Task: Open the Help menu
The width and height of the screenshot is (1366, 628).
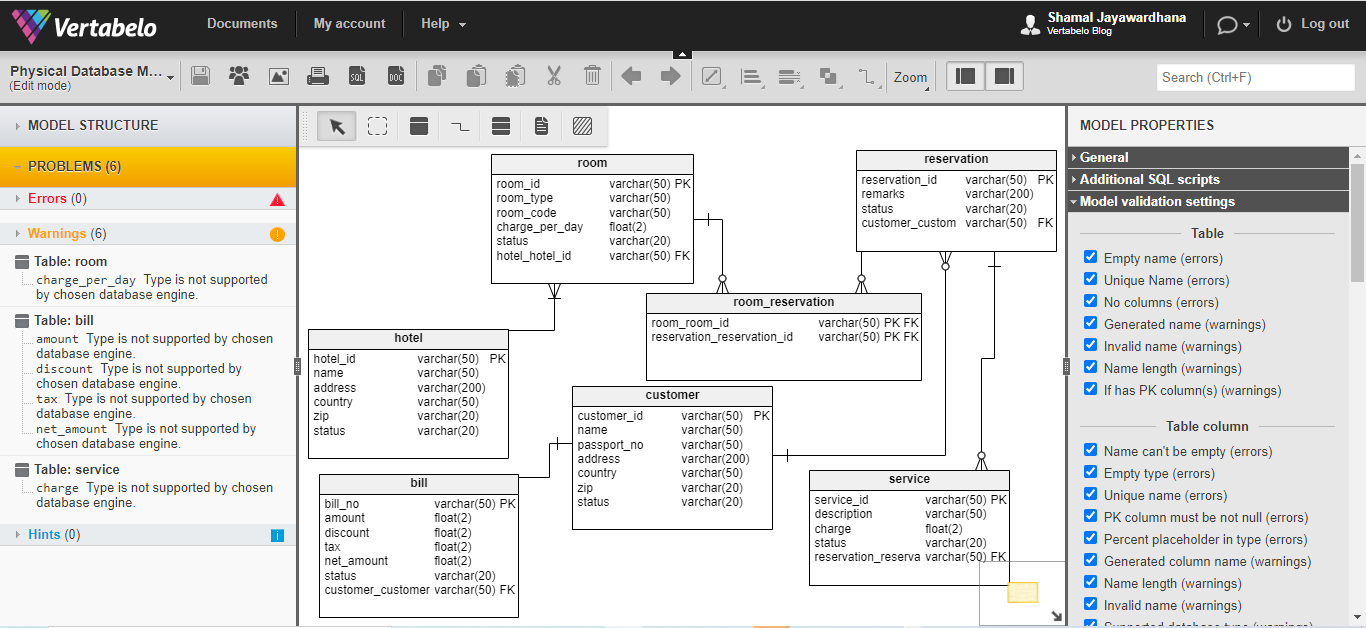Action: 443,24
